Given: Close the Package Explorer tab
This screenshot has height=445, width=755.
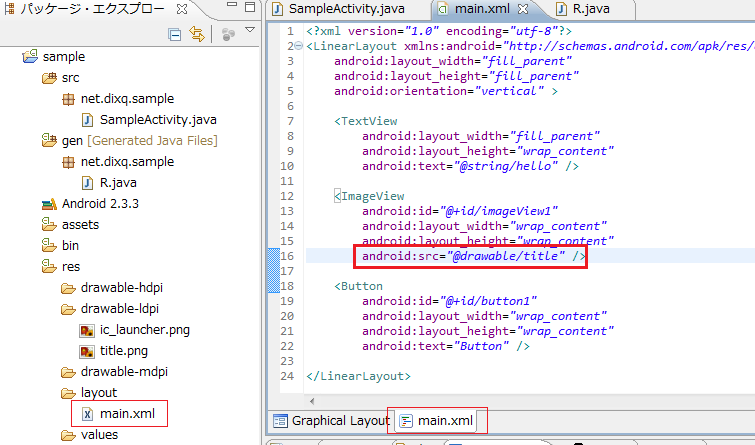Looking at the screenshot, I should click(182, 9).
